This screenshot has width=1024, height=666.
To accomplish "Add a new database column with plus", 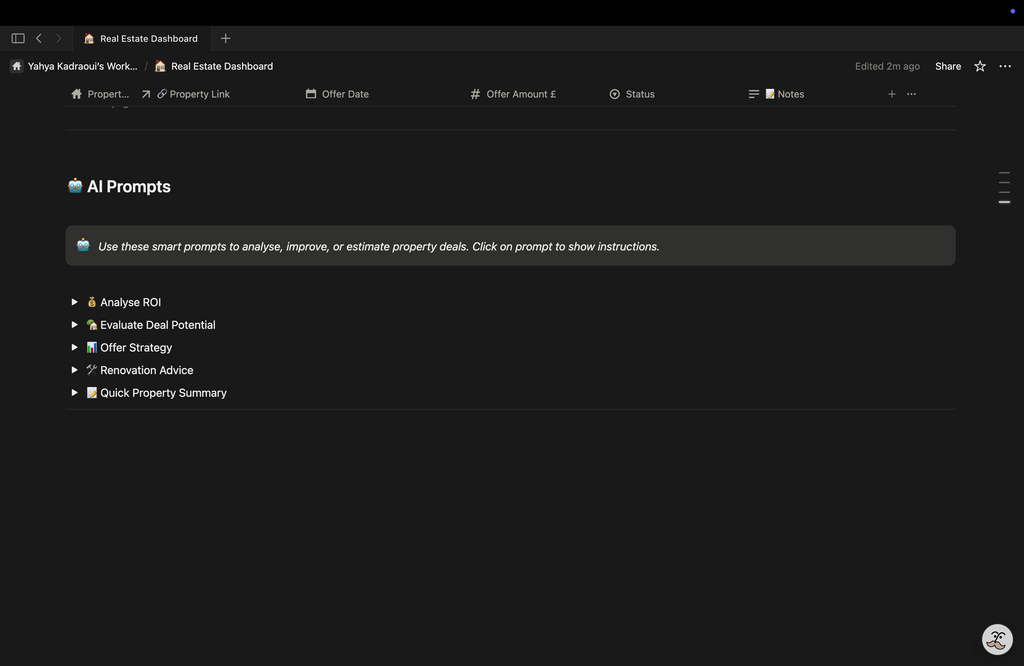I will point(892,94).
